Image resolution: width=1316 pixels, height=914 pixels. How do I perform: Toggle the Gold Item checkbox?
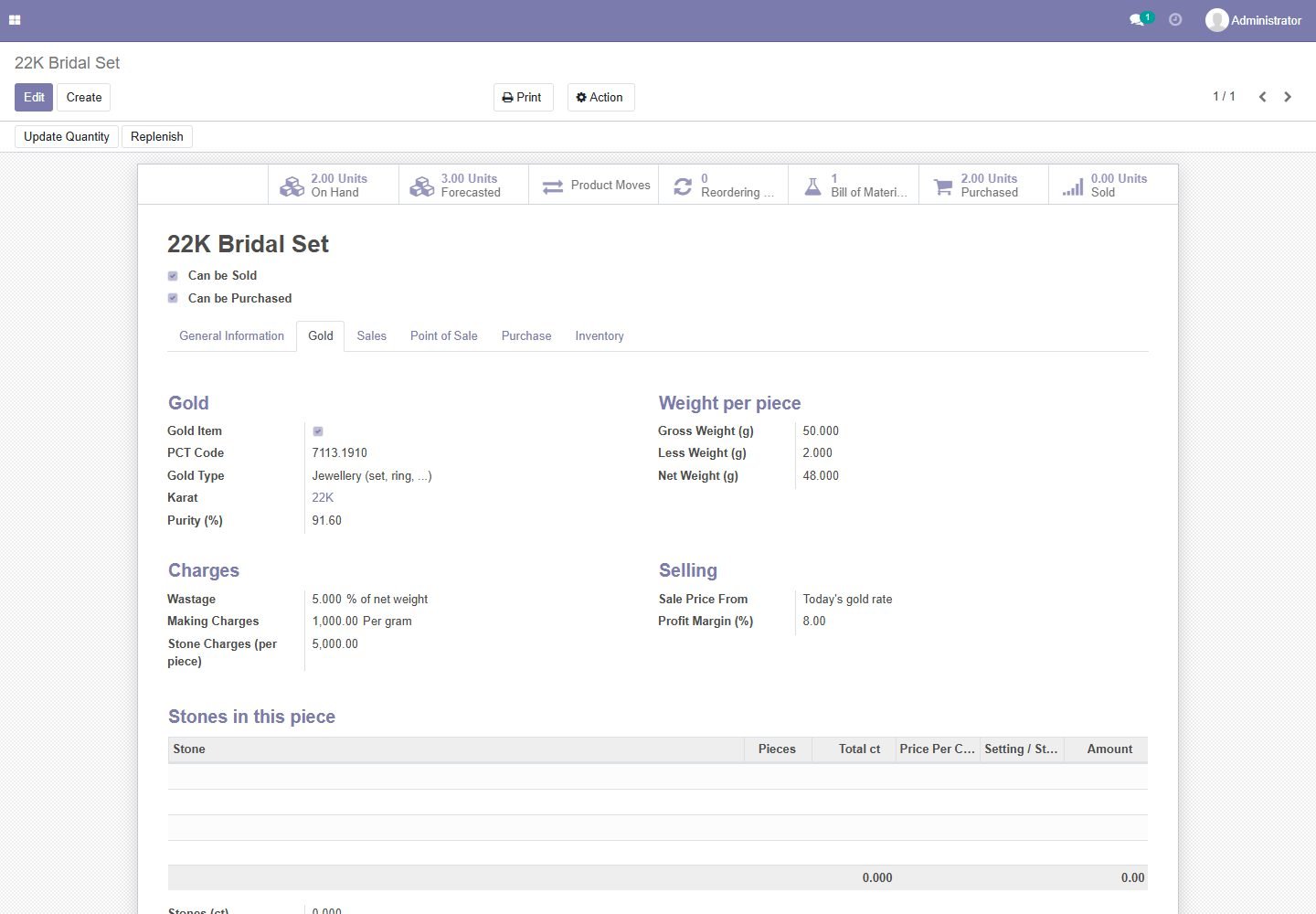(318, 431)
